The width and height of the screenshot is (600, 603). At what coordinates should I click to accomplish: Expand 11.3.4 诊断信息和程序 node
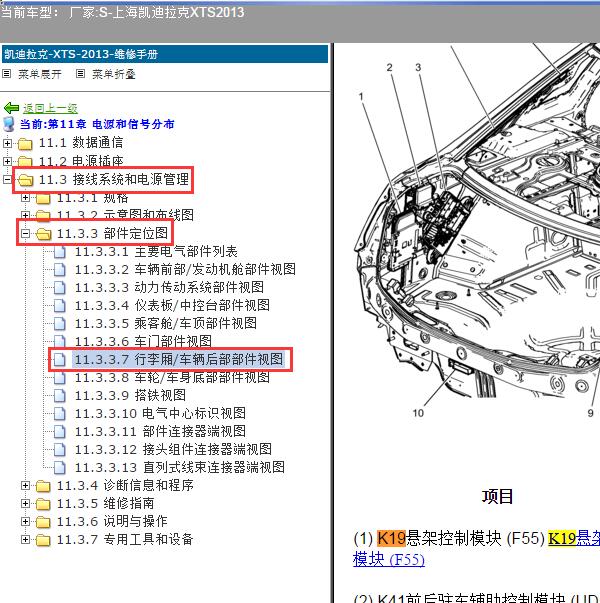tap(25, 485)
